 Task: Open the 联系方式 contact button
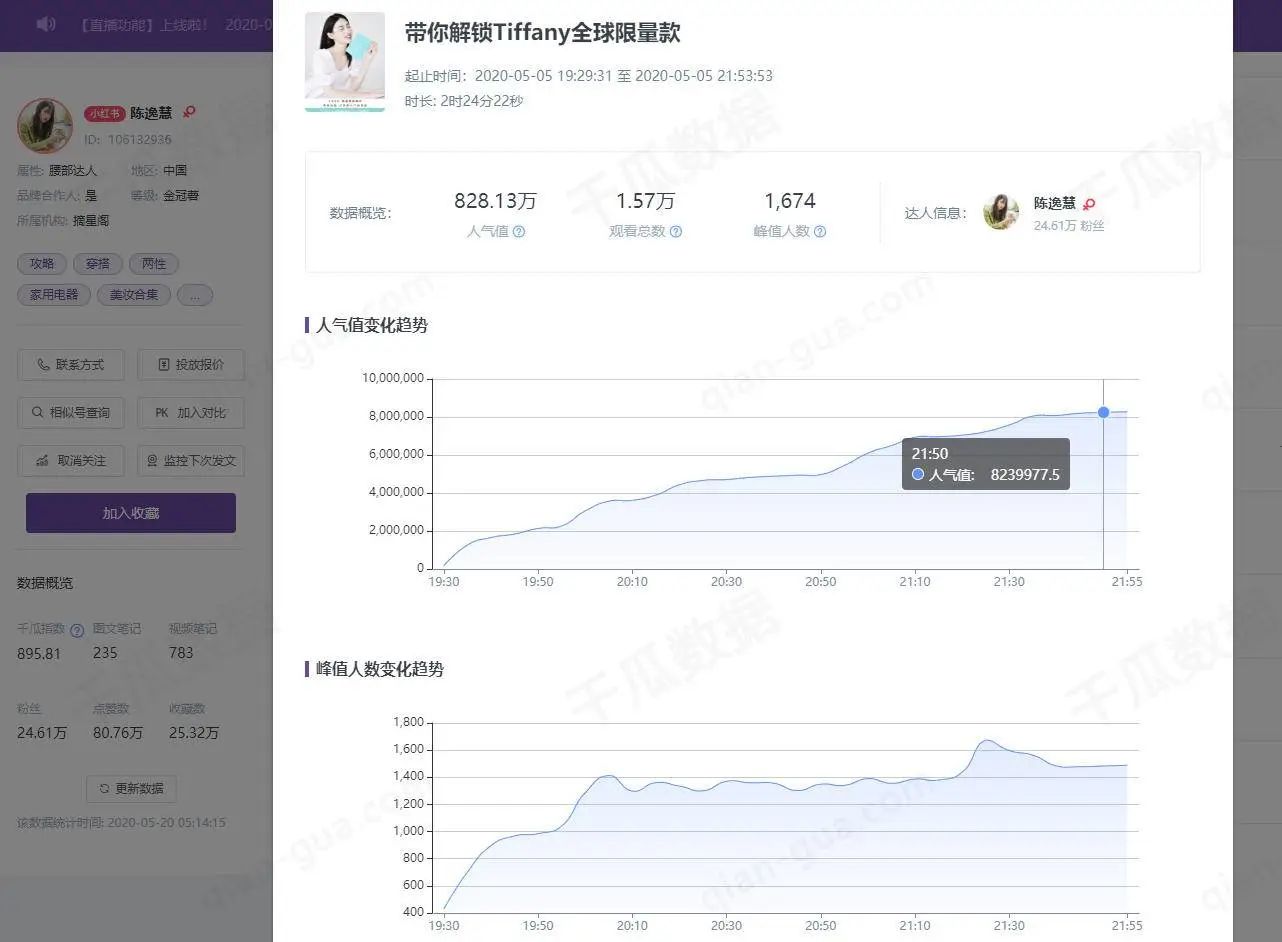tap(71, 365)
